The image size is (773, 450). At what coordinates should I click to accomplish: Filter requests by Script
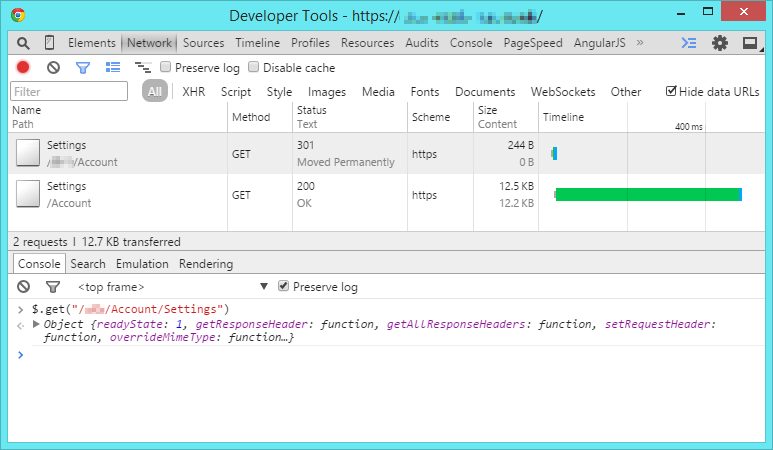tap(236, 92)
